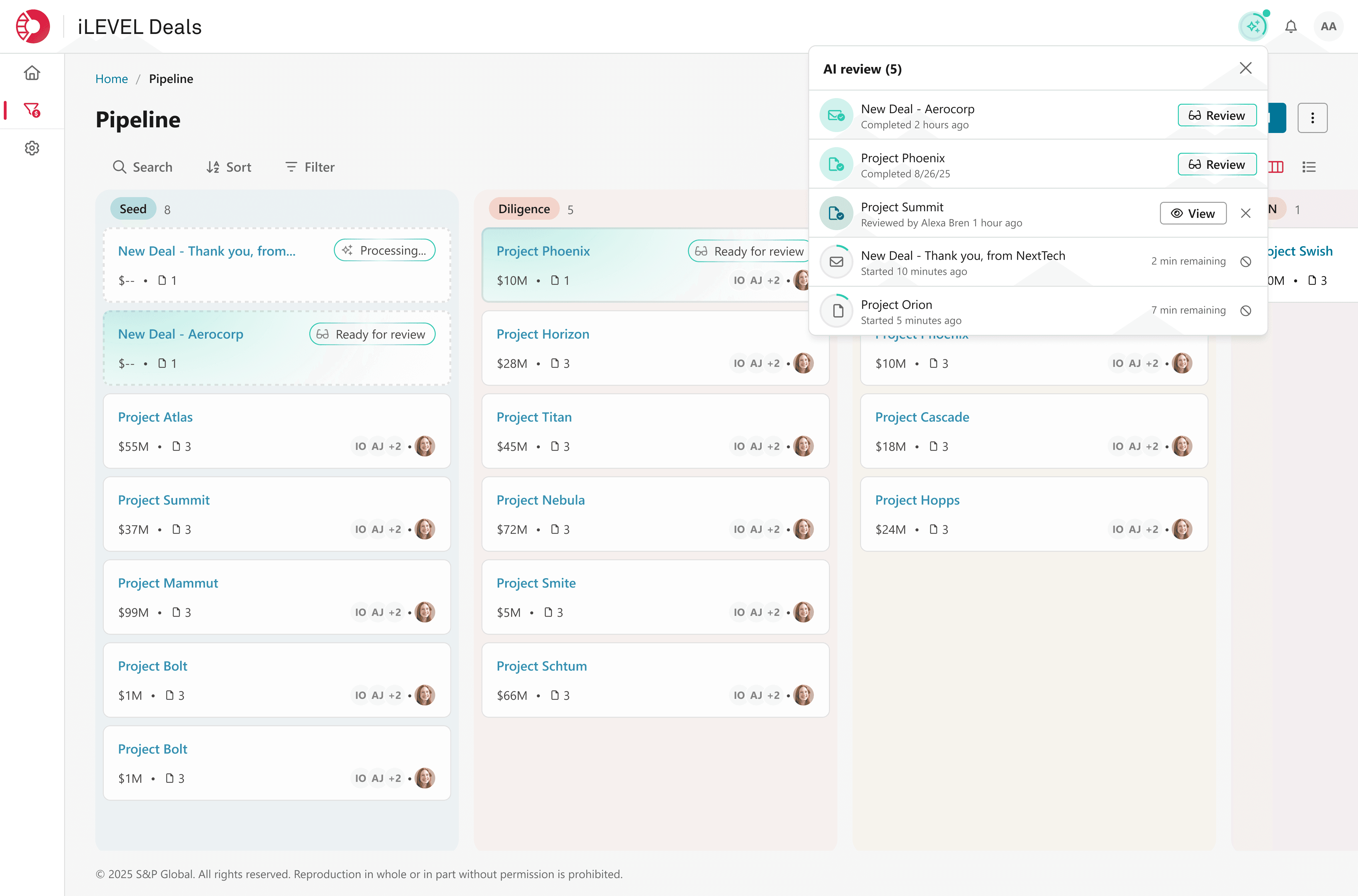Image resolution: width=1358 pixels, height=896 pixels.
Task: Select the Pipeline funnel sidebar icon
Action: tap(32, 110)
